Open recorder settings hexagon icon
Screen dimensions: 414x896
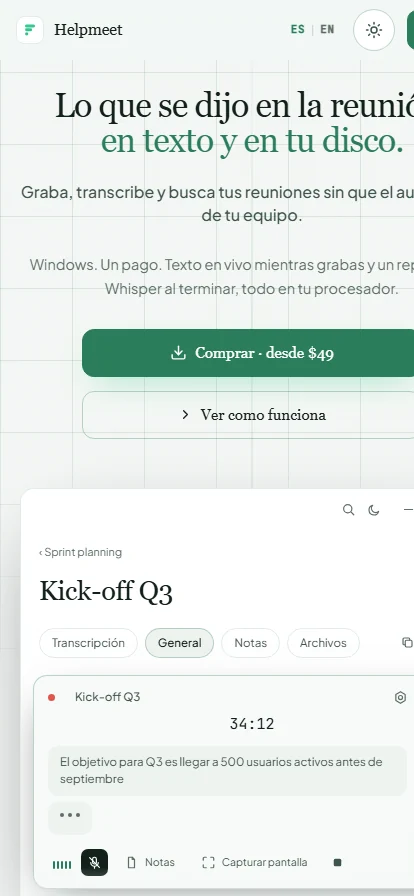pyautogui.click(x=400, y=697)
